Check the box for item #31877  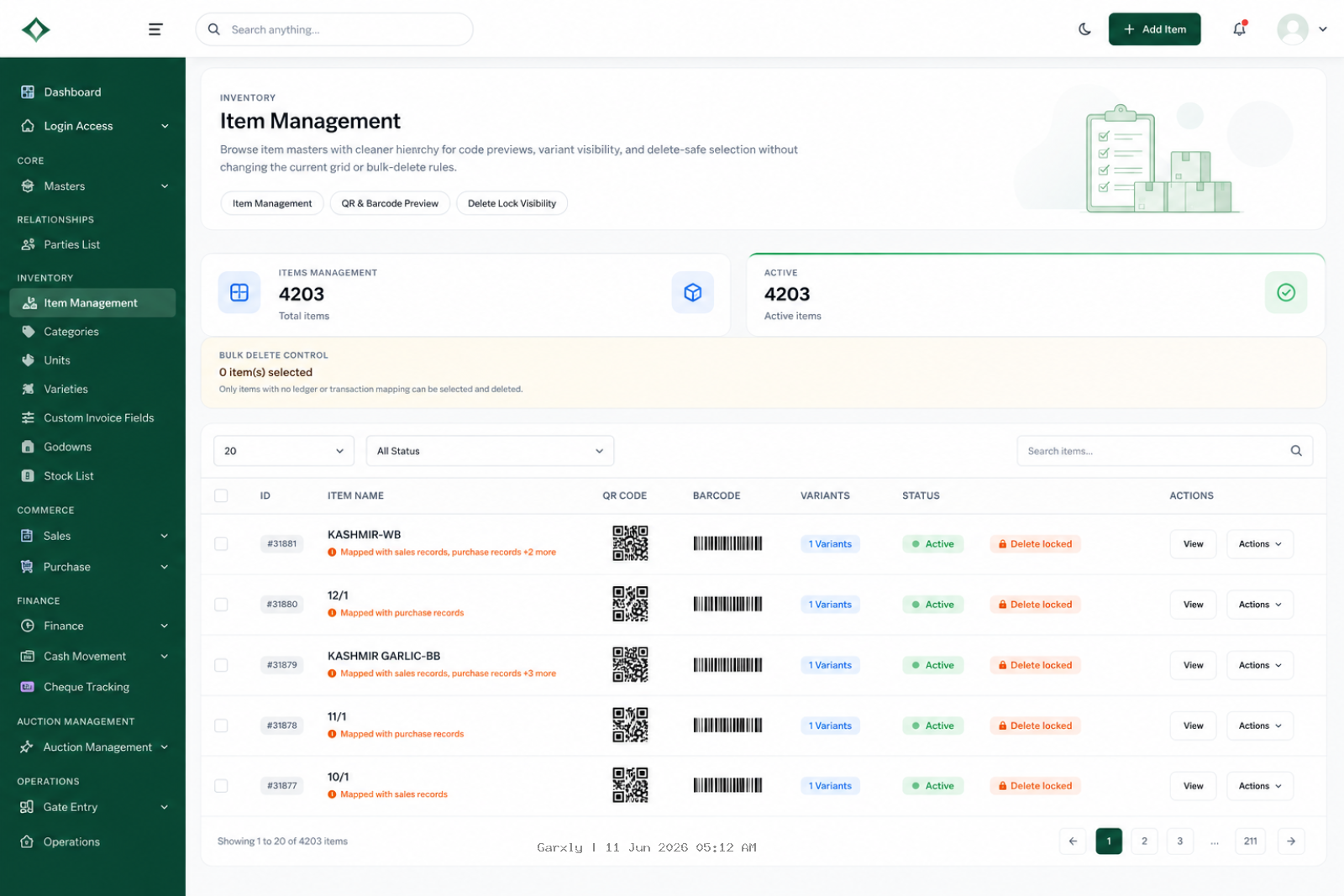221,786
